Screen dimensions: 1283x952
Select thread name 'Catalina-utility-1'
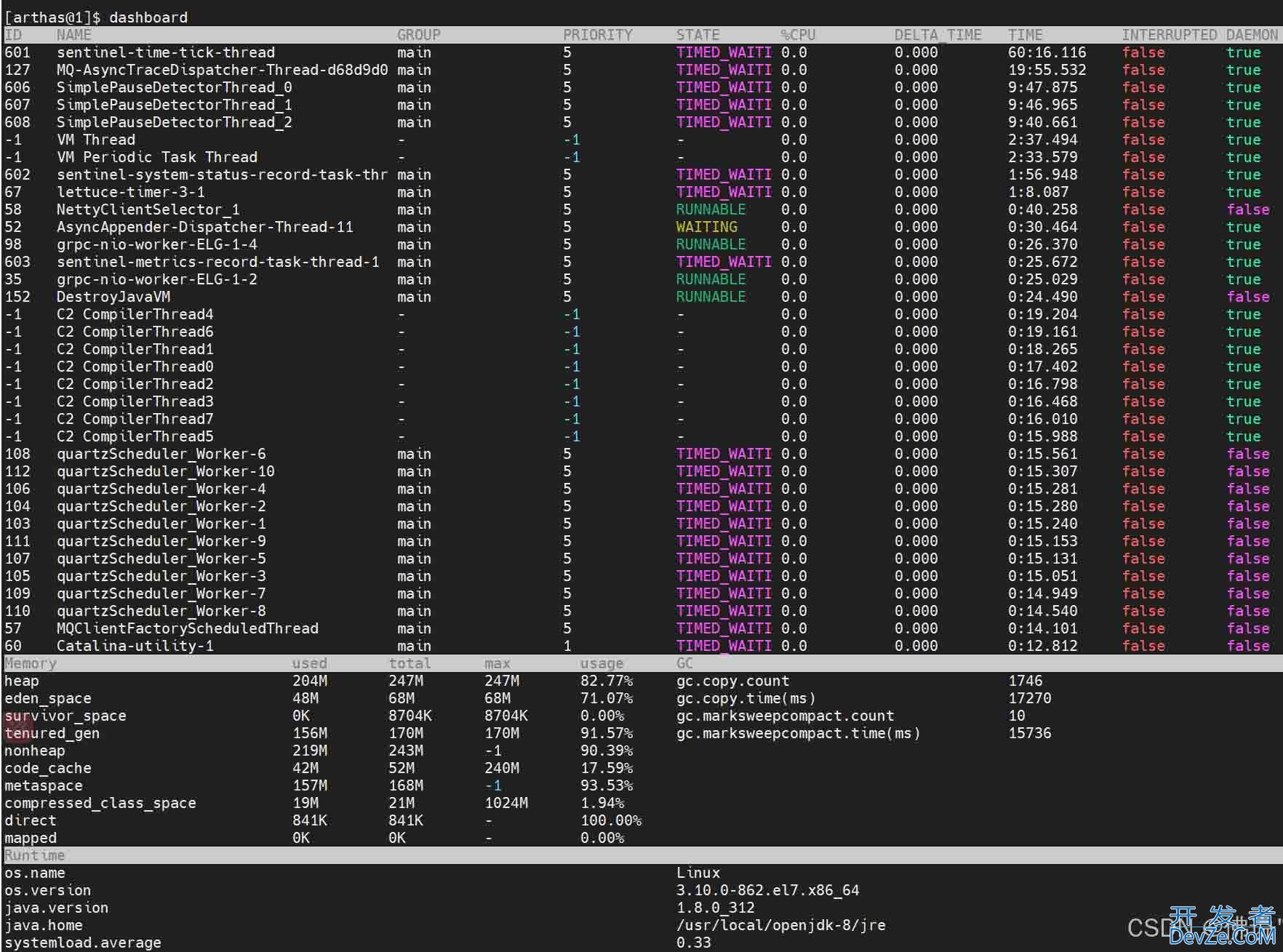[x=135, y=646]
